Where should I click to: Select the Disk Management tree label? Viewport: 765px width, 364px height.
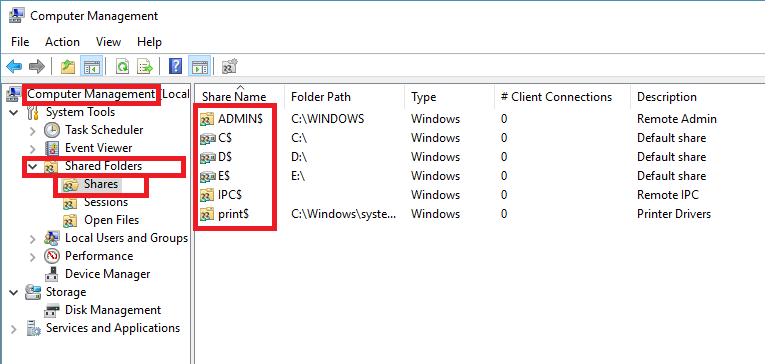pyautogui.click(x=113, y=310)
